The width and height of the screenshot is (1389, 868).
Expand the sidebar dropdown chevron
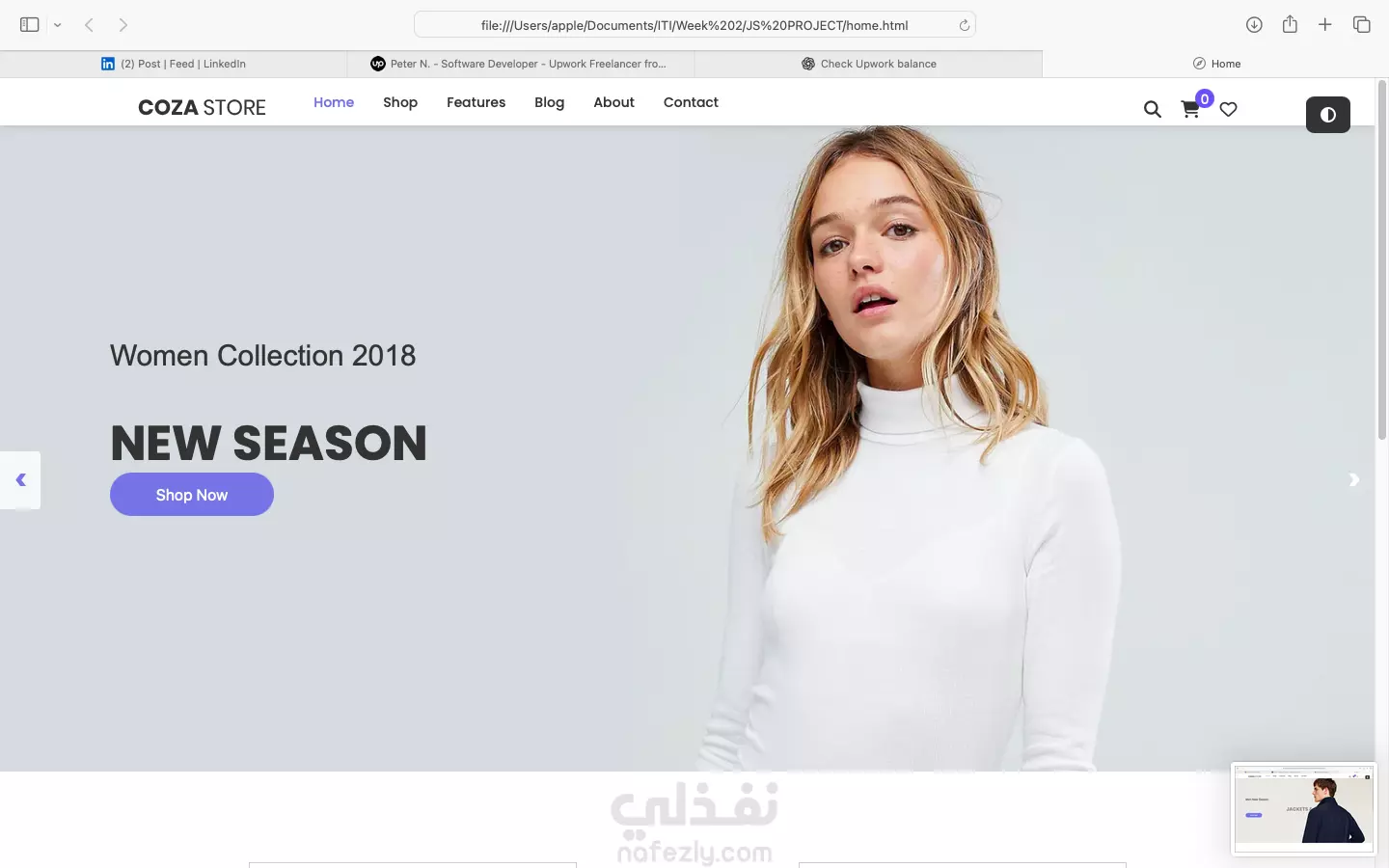[x=58, y=25]
